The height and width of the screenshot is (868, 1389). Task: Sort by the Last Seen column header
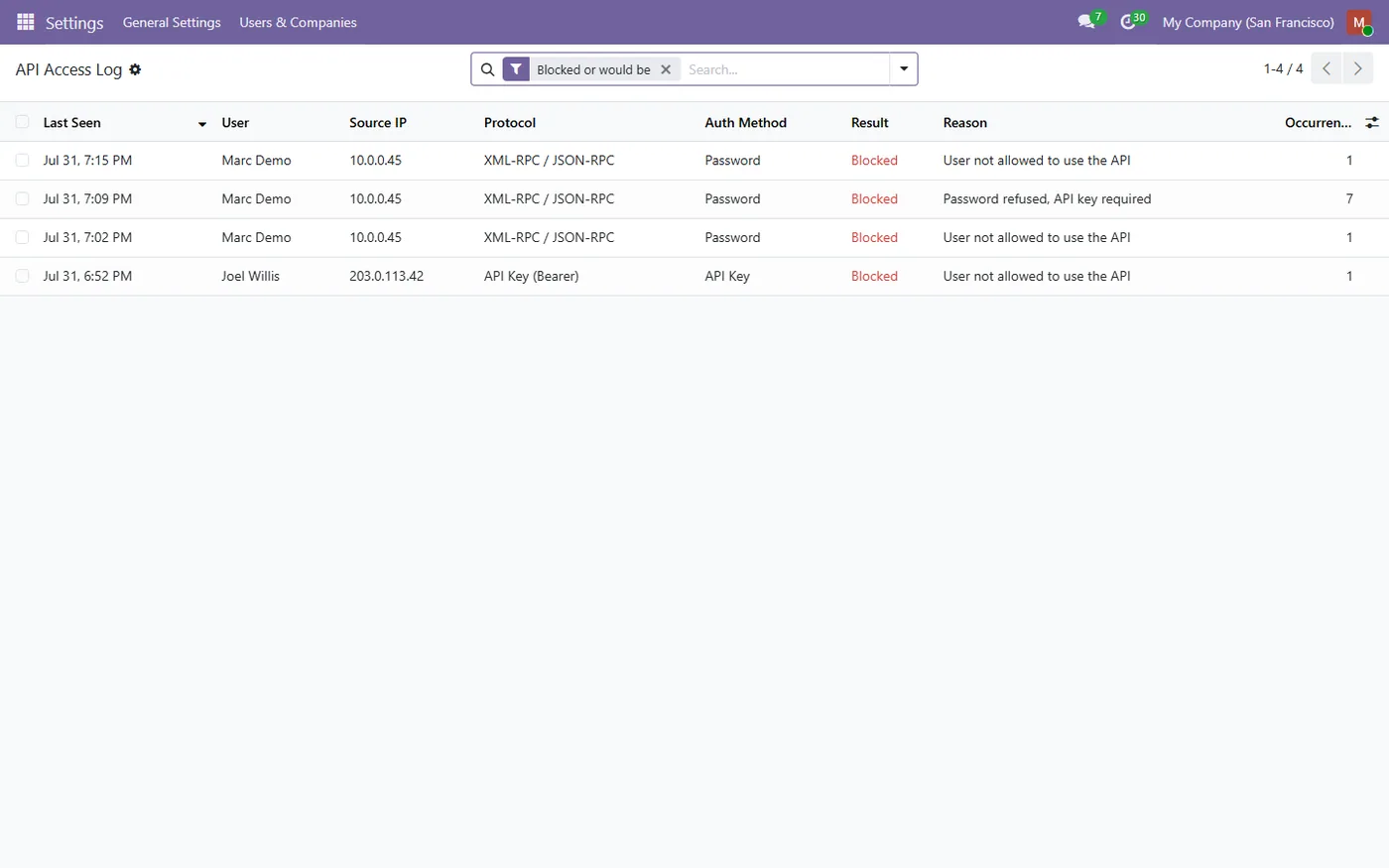pyautogui.click(x=72, y=123)
